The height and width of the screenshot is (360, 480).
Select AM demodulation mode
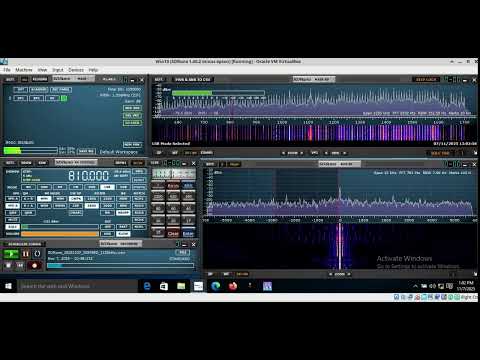[28, 187]
